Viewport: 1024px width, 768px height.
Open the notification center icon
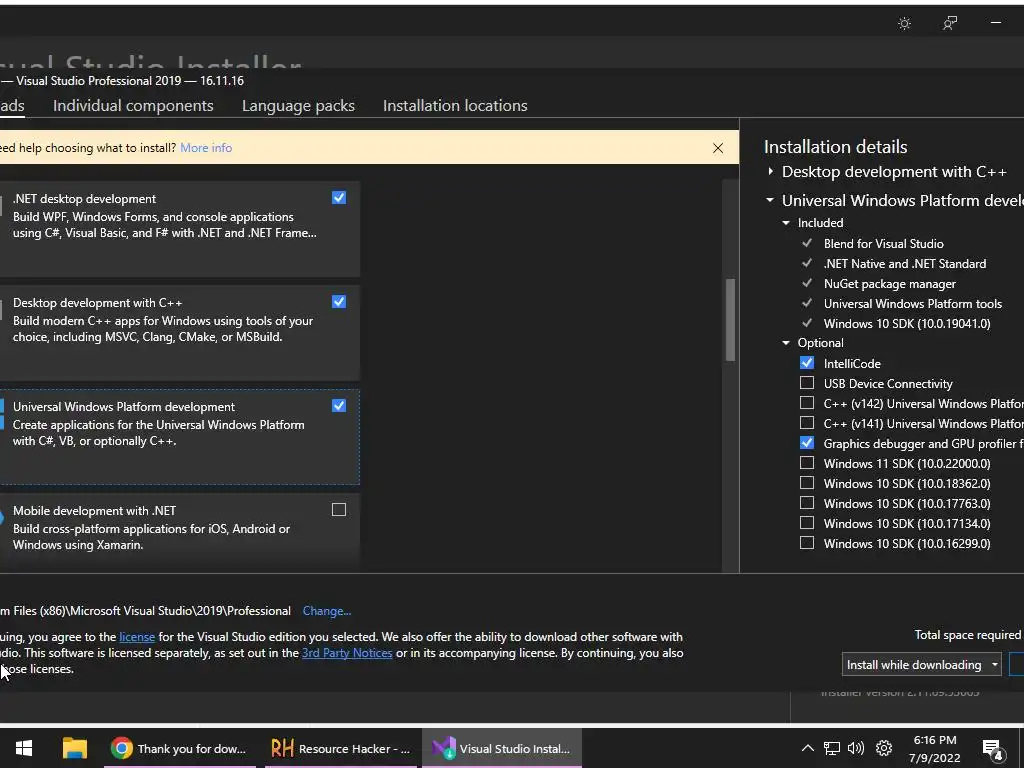[x=992, y=749]
